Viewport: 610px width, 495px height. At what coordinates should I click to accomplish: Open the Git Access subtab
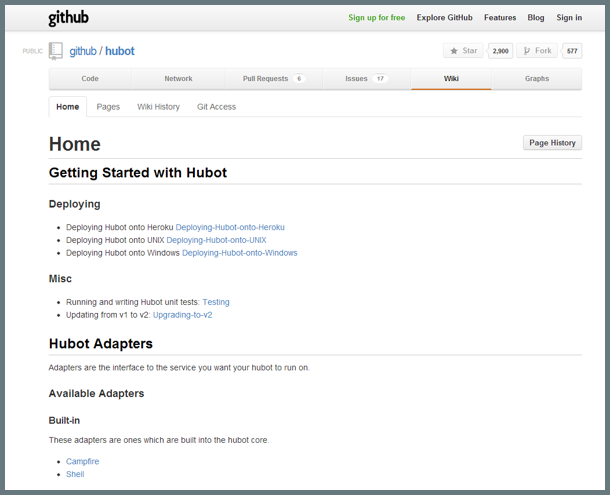[216, 107]
